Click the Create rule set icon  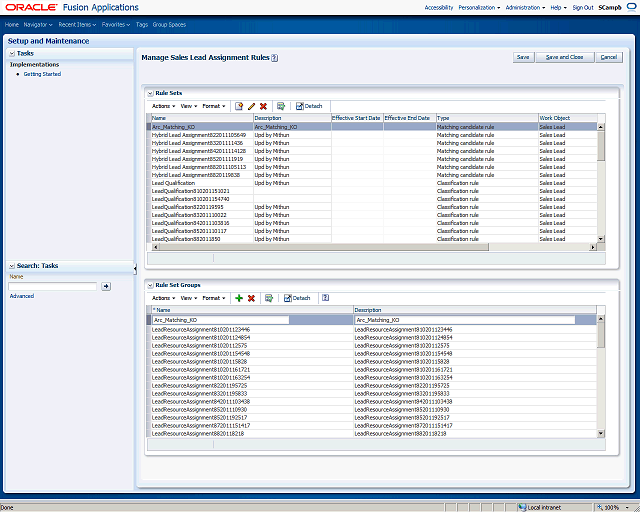(239, 106)
